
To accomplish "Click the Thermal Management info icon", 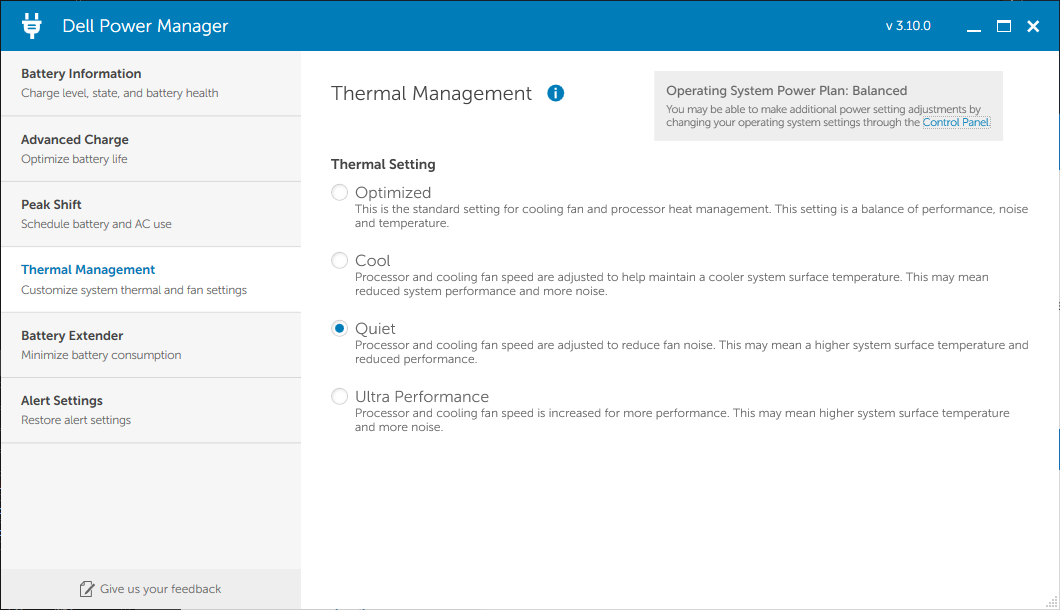I will tap(556, 93).
